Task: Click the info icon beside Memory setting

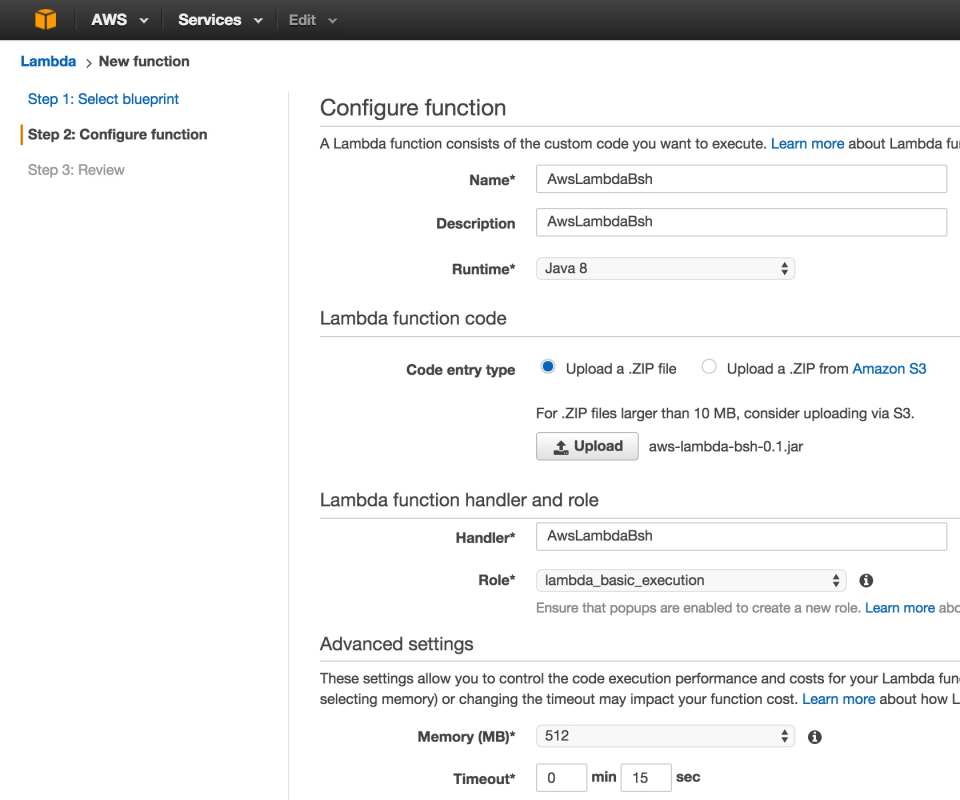Action: tap(814, 736)
